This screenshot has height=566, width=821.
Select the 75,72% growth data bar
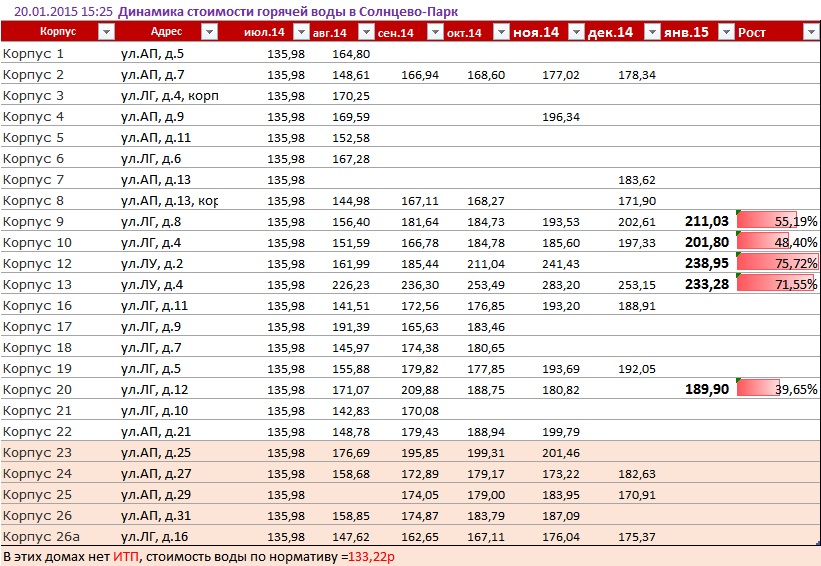pos(777,263)
